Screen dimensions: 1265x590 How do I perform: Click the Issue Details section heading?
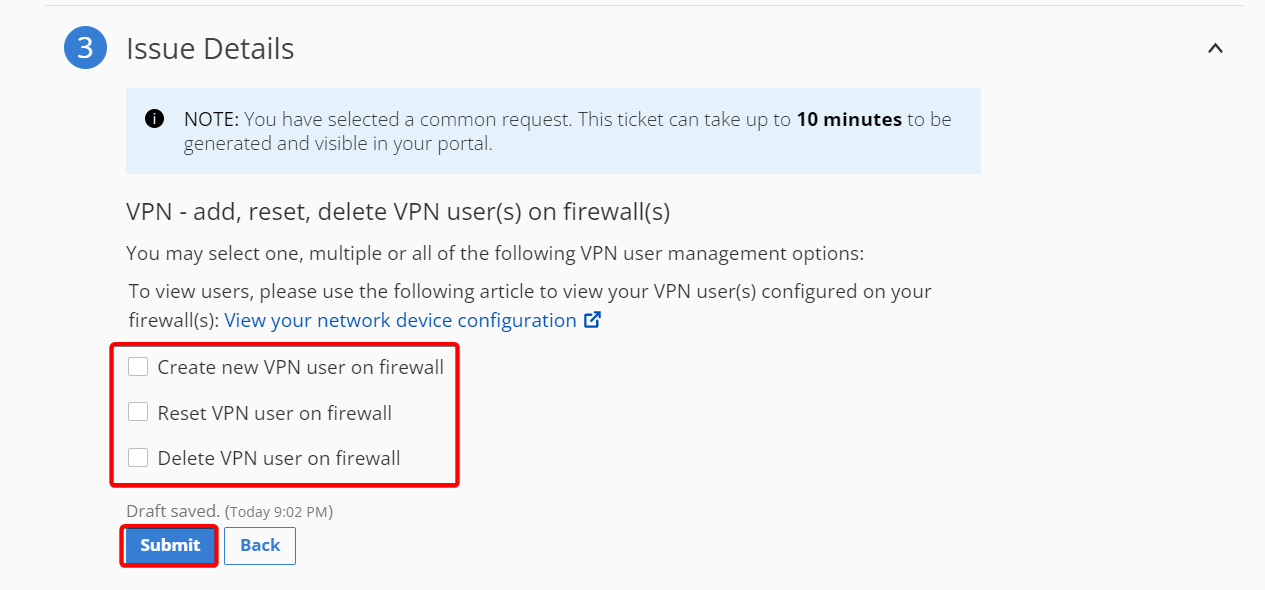click(x=210, y=48)
